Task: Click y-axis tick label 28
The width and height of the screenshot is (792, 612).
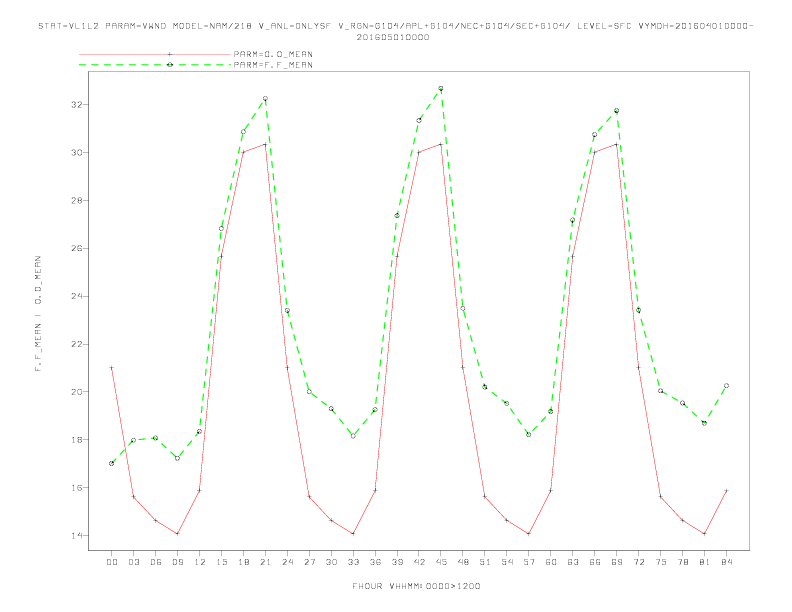Action: tap(77, 200)
